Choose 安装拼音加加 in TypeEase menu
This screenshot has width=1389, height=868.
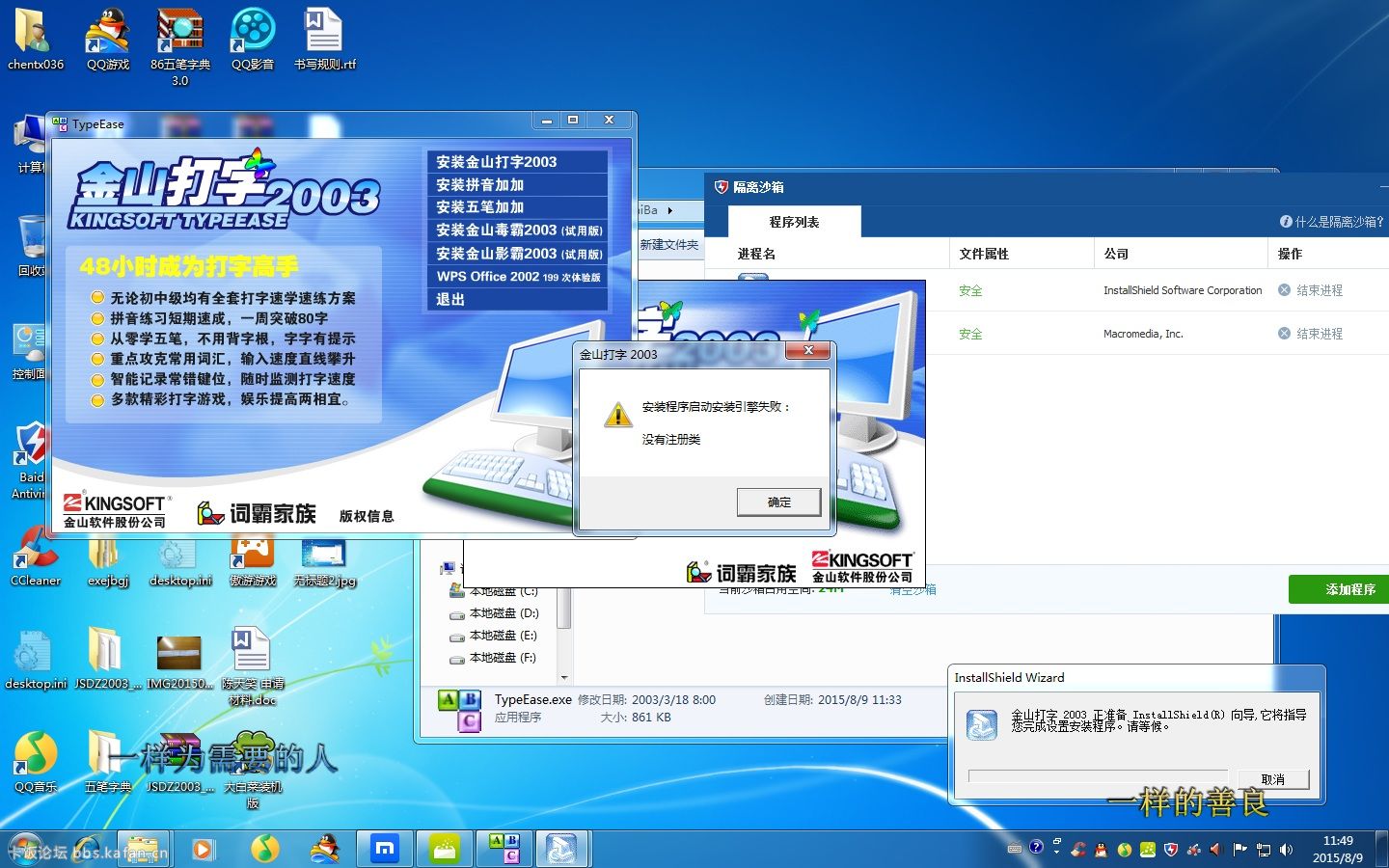click(x=517, y=184)
